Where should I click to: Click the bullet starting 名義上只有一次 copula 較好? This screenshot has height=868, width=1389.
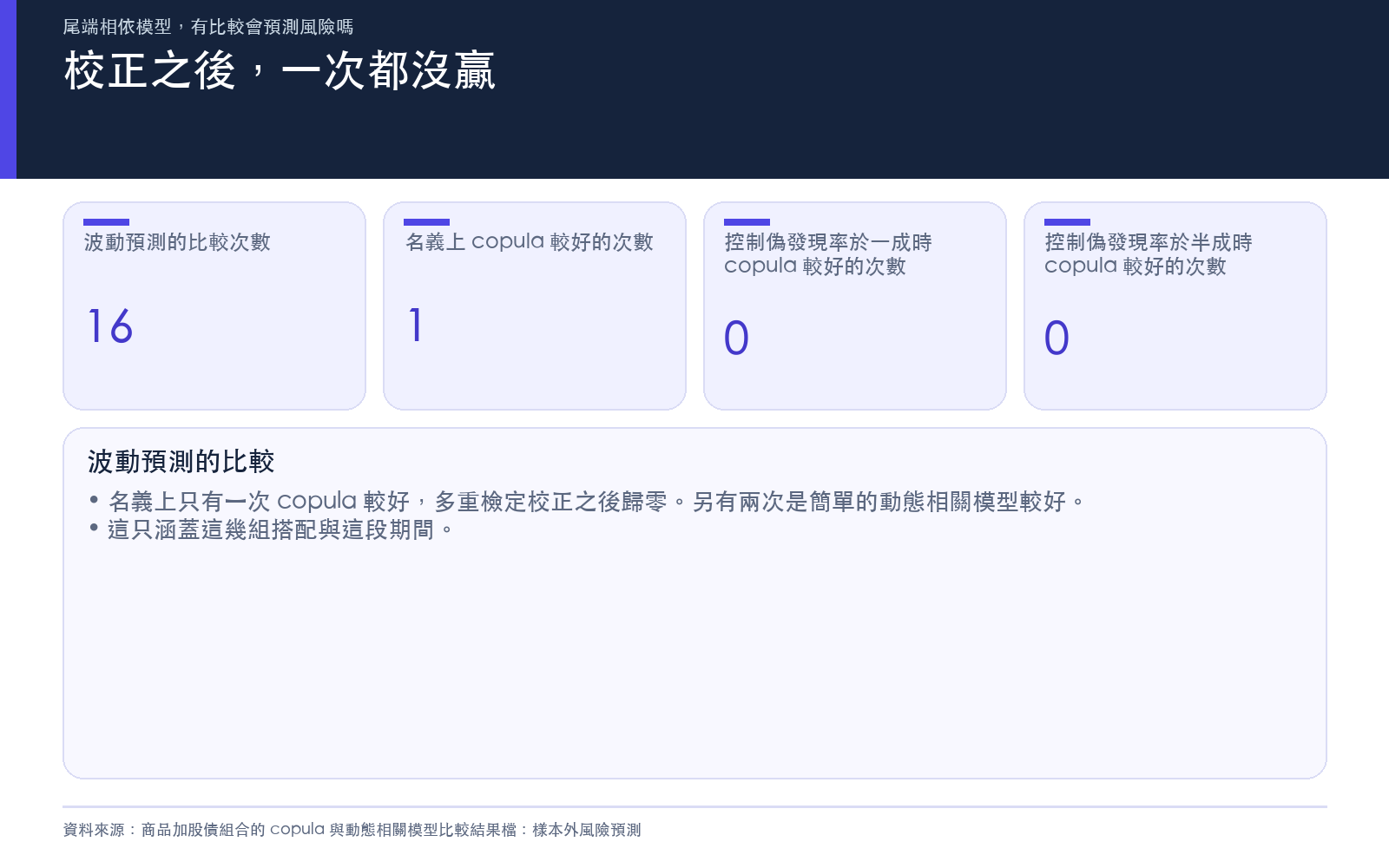[x=587, y=502]
